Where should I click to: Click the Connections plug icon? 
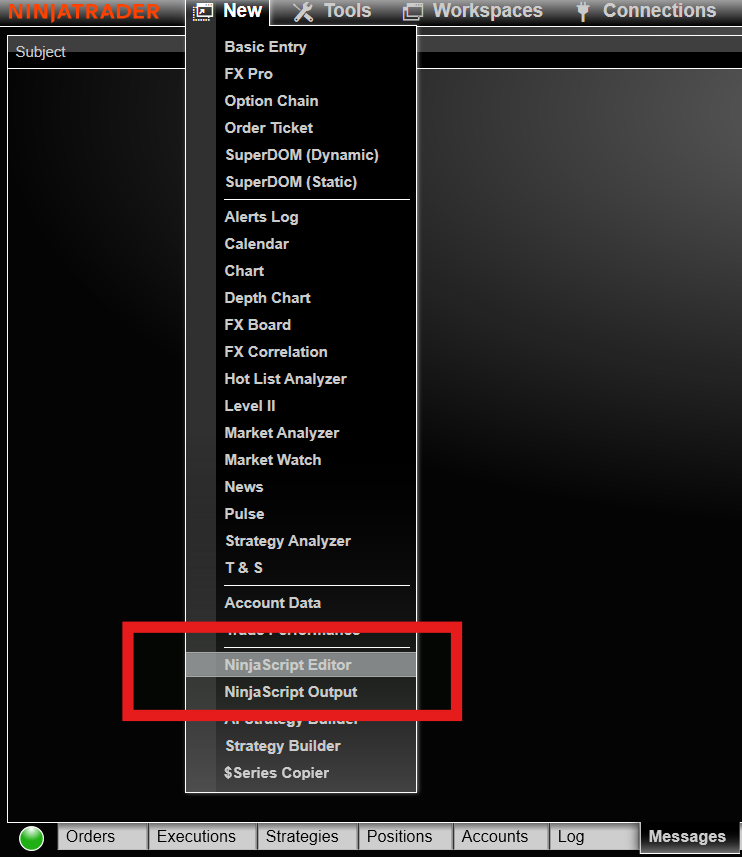pyautogui.click(x=583, y=11)
